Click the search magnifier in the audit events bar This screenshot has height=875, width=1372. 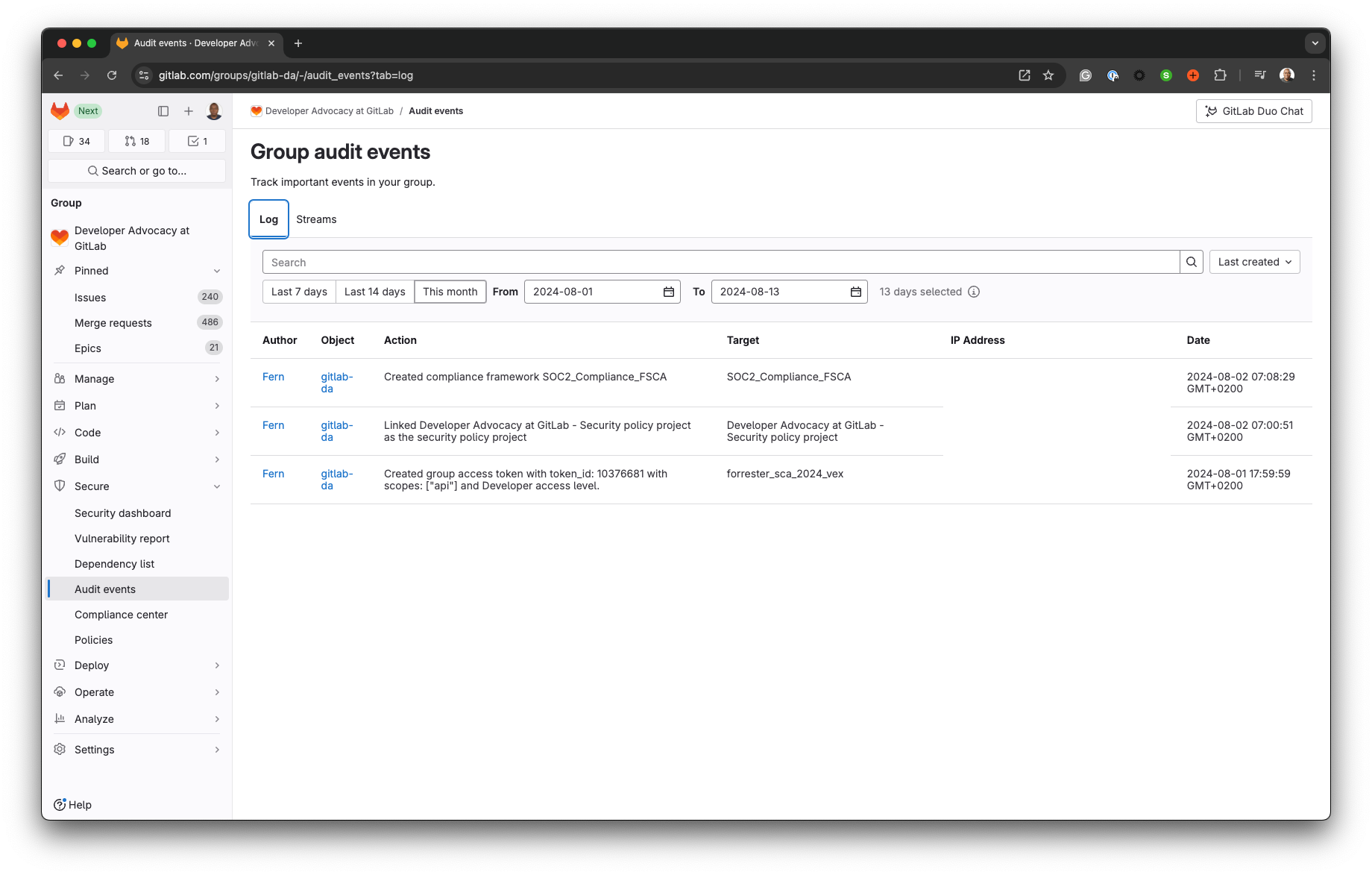pos(1191,262)
